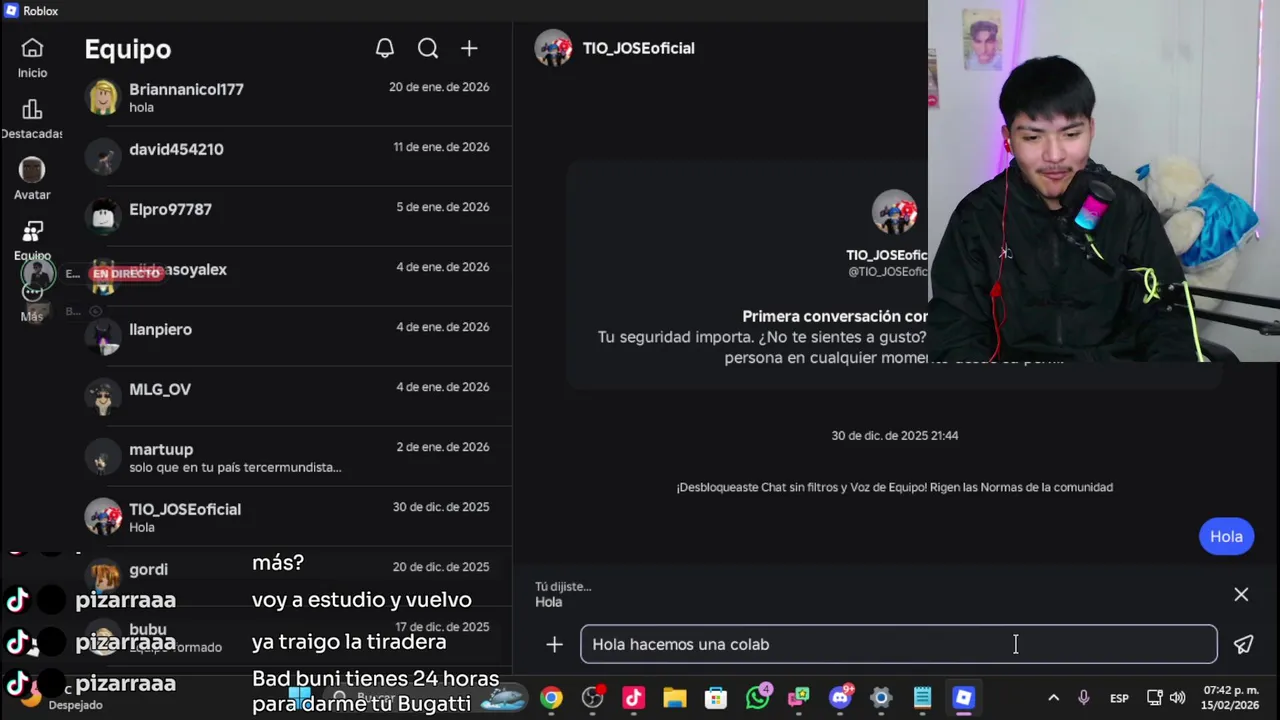
Task: Open Google Chrome from taskbar
Action: tap(552, 698)
